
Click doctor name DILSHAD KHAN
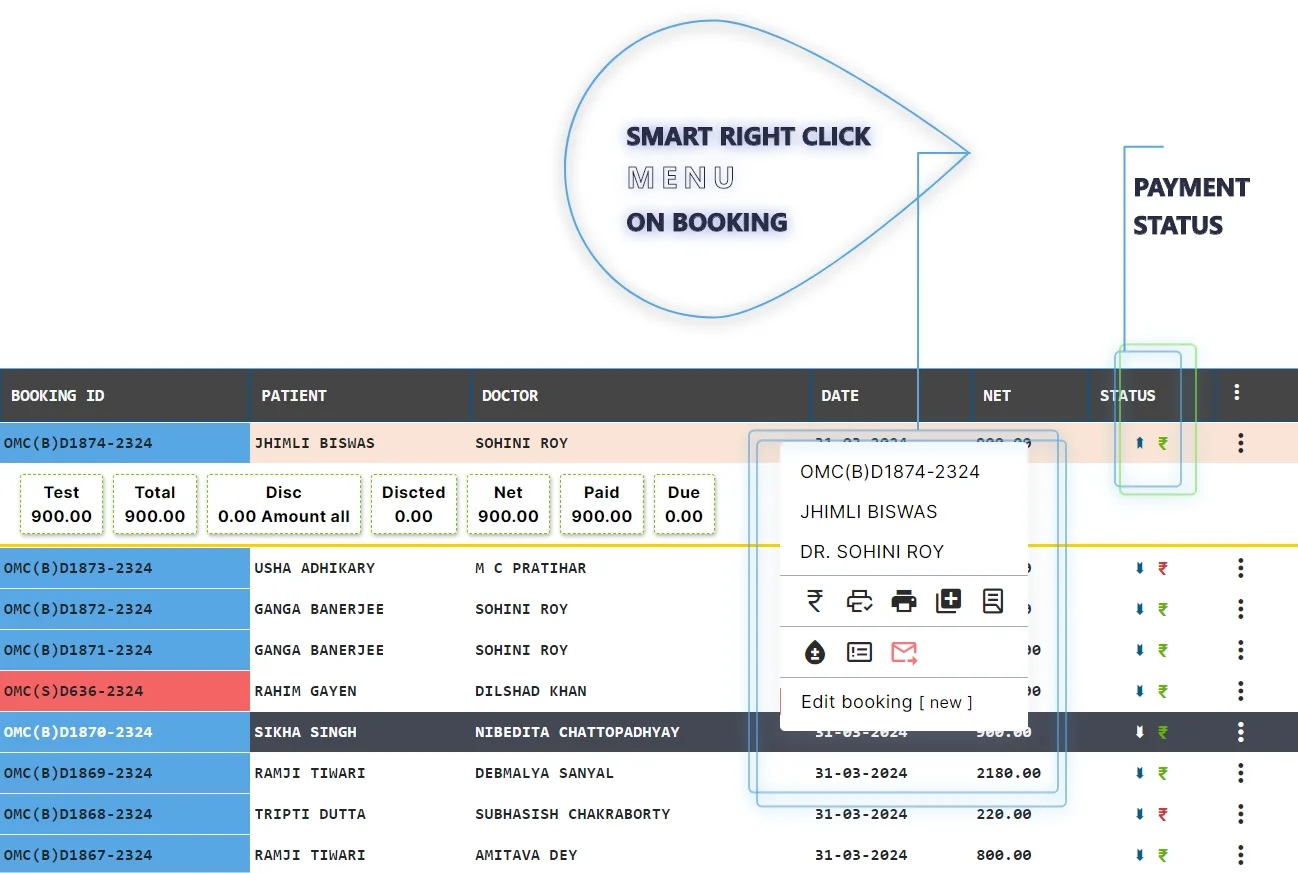pos(531,691)
